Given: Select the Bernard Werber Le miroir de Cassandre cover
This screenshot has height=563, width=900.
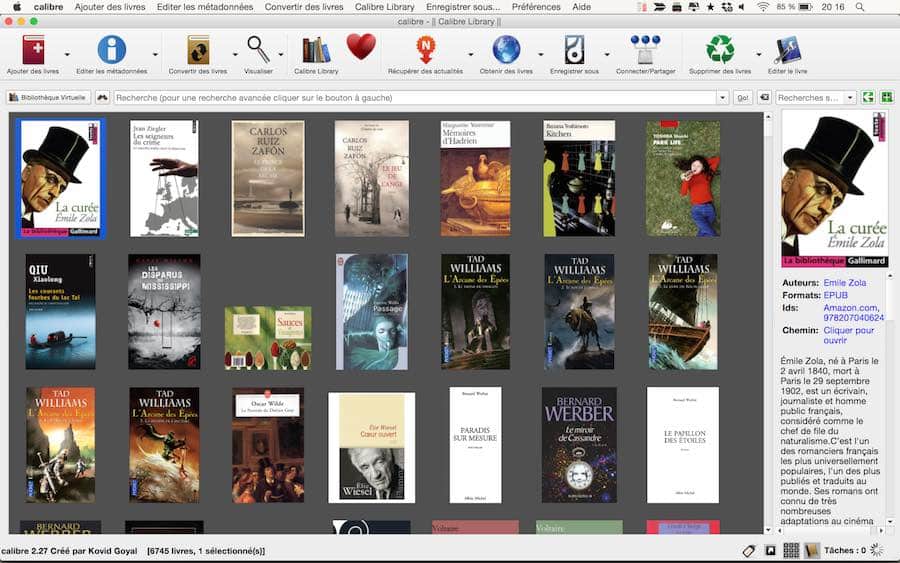Looking at the screenshot, I should (x=579, y=445).
